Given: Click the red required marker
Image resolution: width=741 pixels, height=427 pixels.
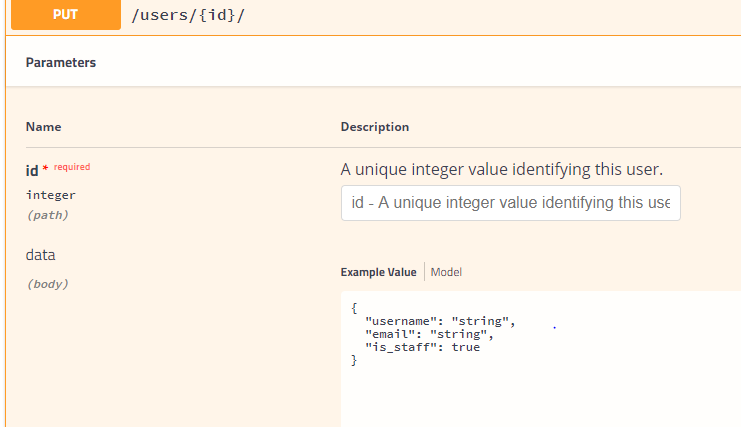Looking at the screenshot, I should coord(71,167).
